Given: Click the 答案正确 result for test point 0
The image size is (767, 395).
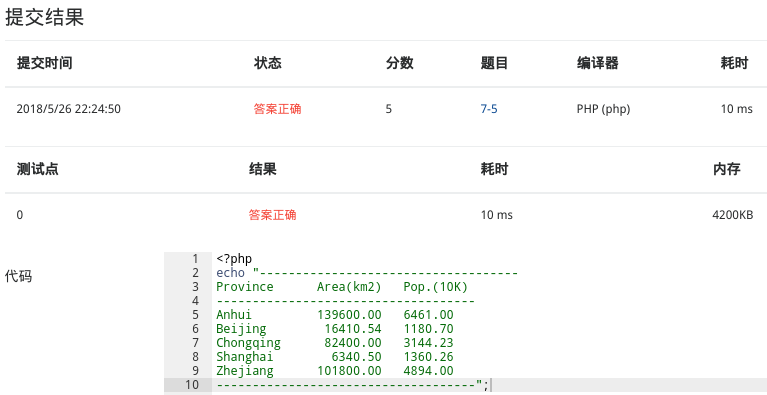Looking at the screenshot, I should tap(272, 215).
